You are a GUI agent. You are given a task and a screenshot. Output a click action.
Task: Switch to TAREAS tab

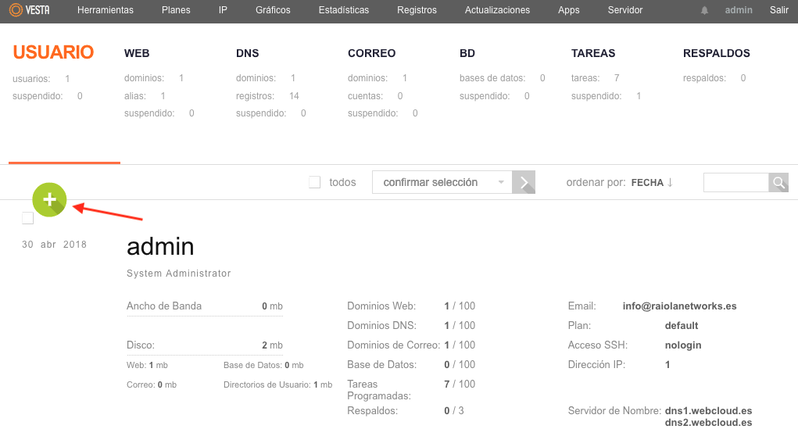click(593, 53)
